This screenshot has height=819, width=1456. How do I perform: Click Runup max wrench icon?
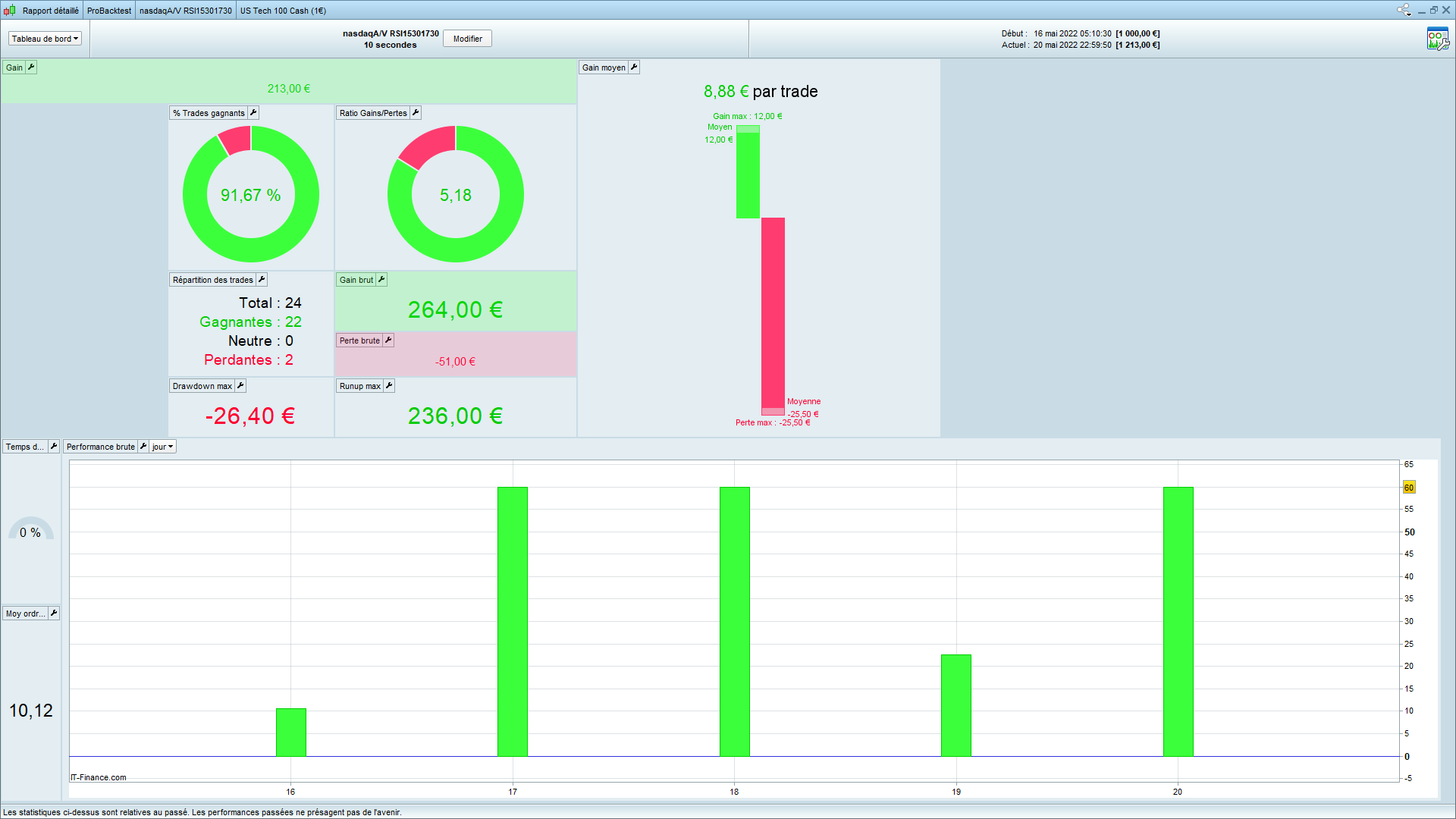pos(389,386)
